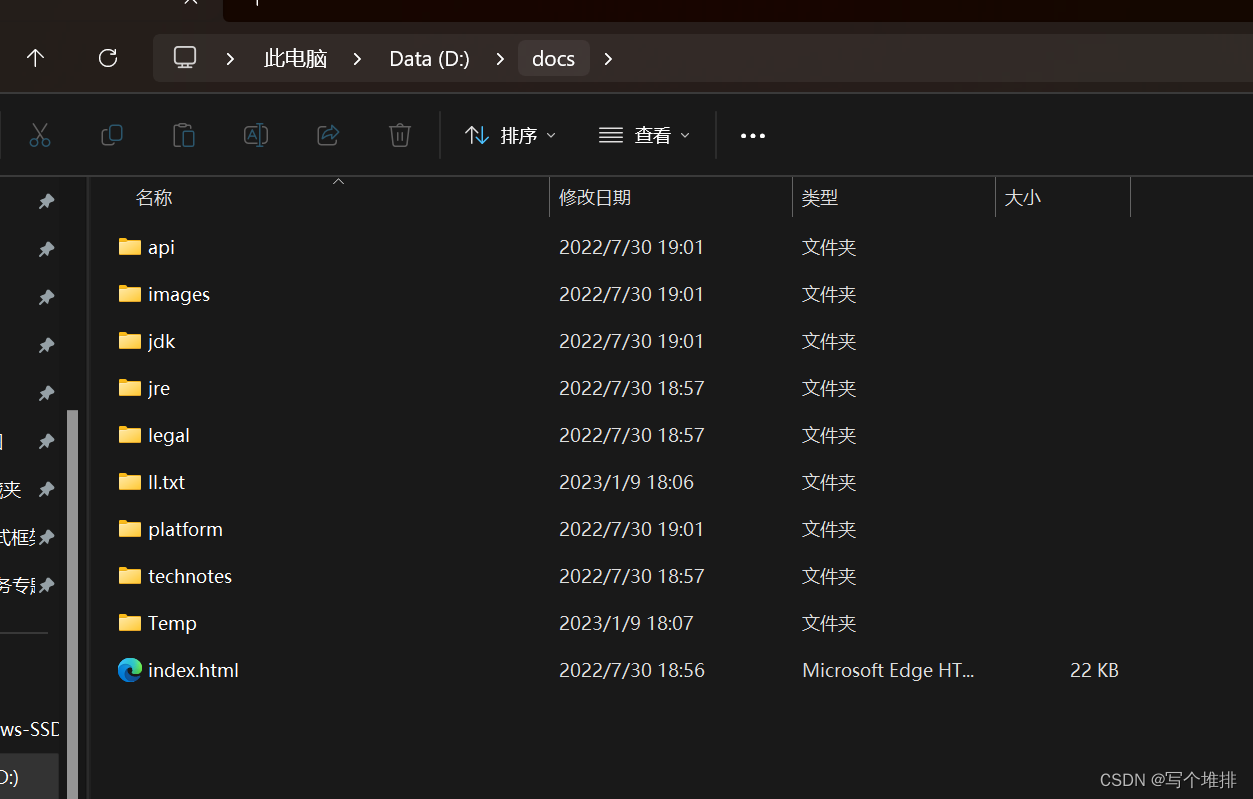Go to 此电脑 in the breadcrumb
The height and width of the screenshot is (799, 1253).
[x=296, y=59]
